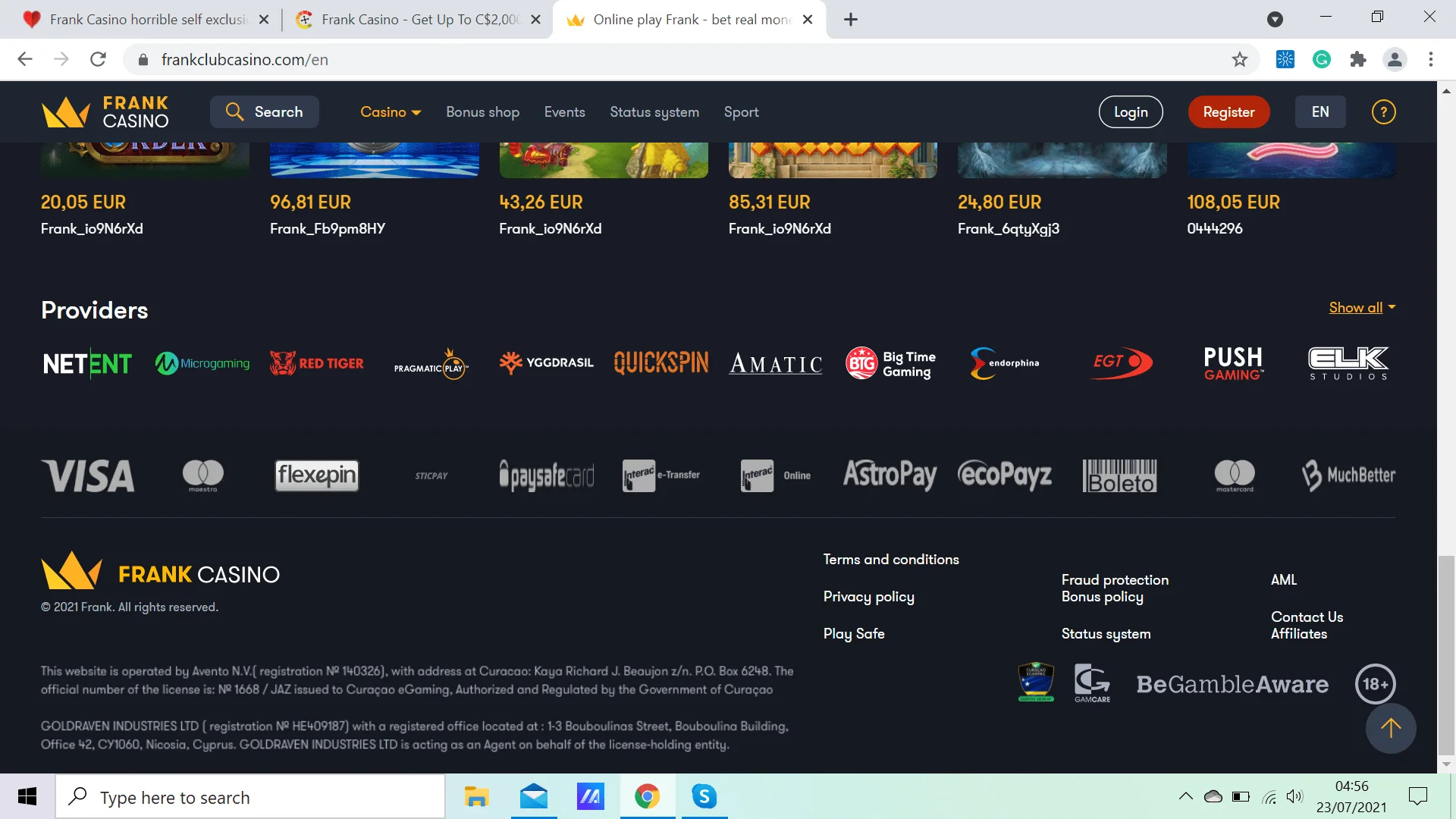Select the Red Tiger provider logo
1456x819 pixels.
(317, 363)
